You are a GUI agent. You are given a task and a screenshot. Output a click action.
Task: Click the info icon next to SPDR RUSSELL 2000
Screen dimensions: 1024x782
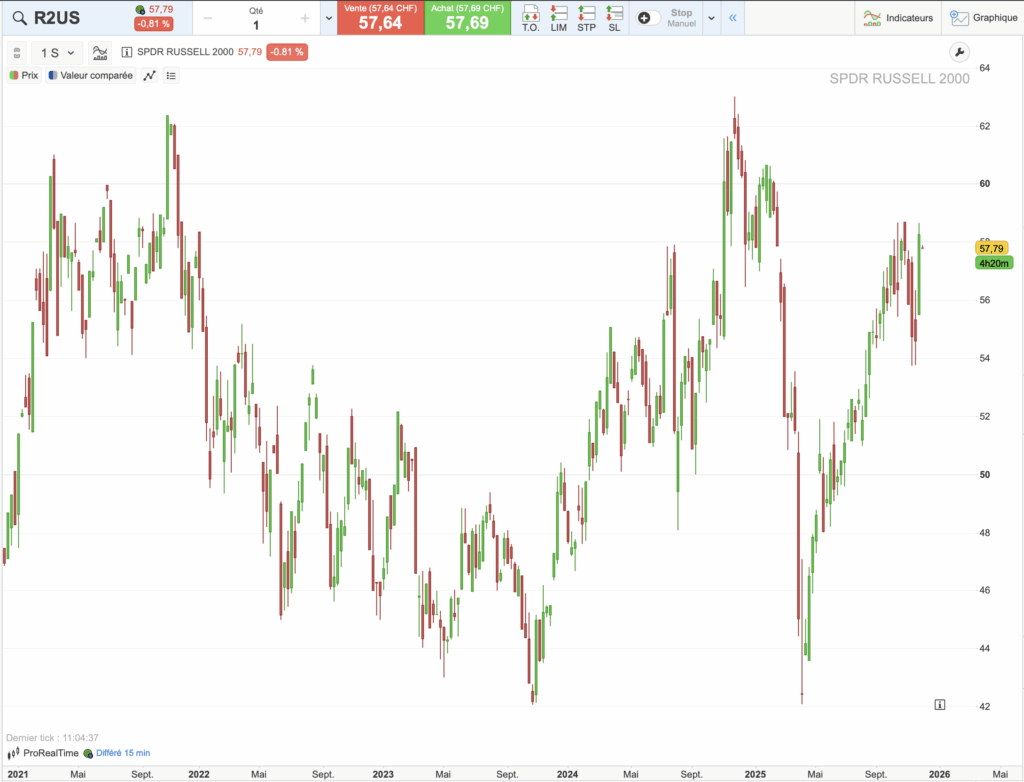[126, 52]
